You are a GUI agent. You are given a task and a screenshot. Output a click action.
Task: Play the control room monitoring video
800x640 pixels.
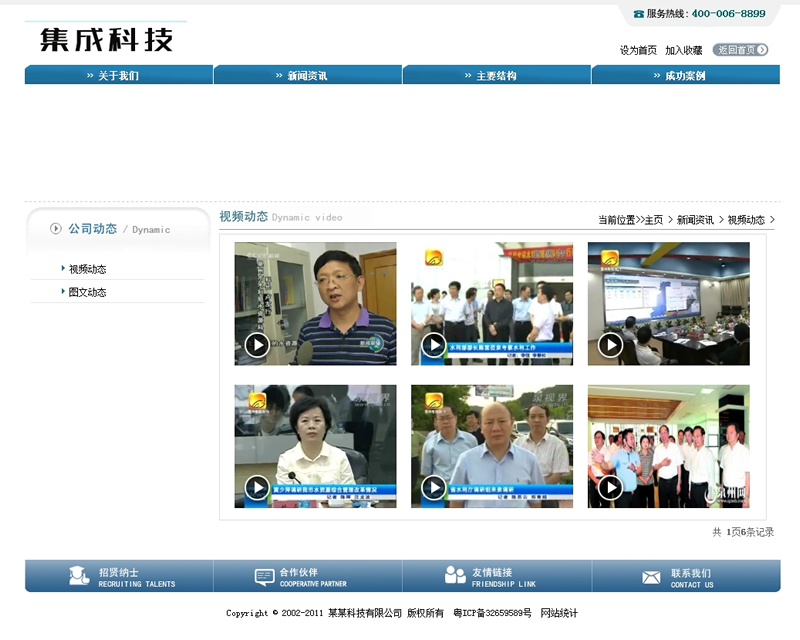[x=610, y=345]
